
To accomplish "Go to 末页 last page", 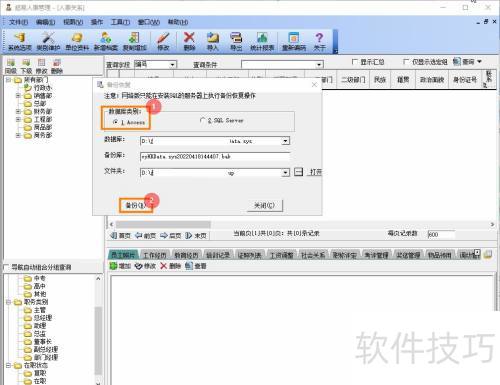I will (x=196, y=236).
